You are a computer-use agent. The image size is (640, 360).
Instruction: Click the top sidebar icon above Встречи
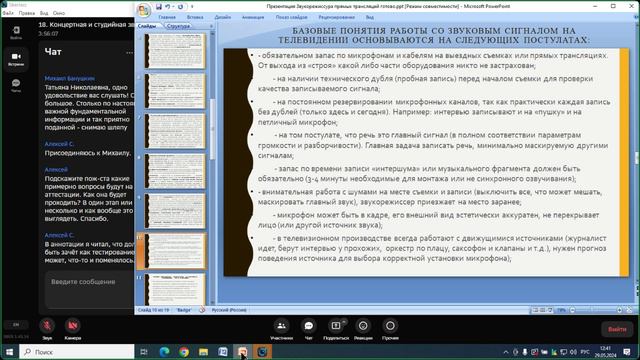16,33
